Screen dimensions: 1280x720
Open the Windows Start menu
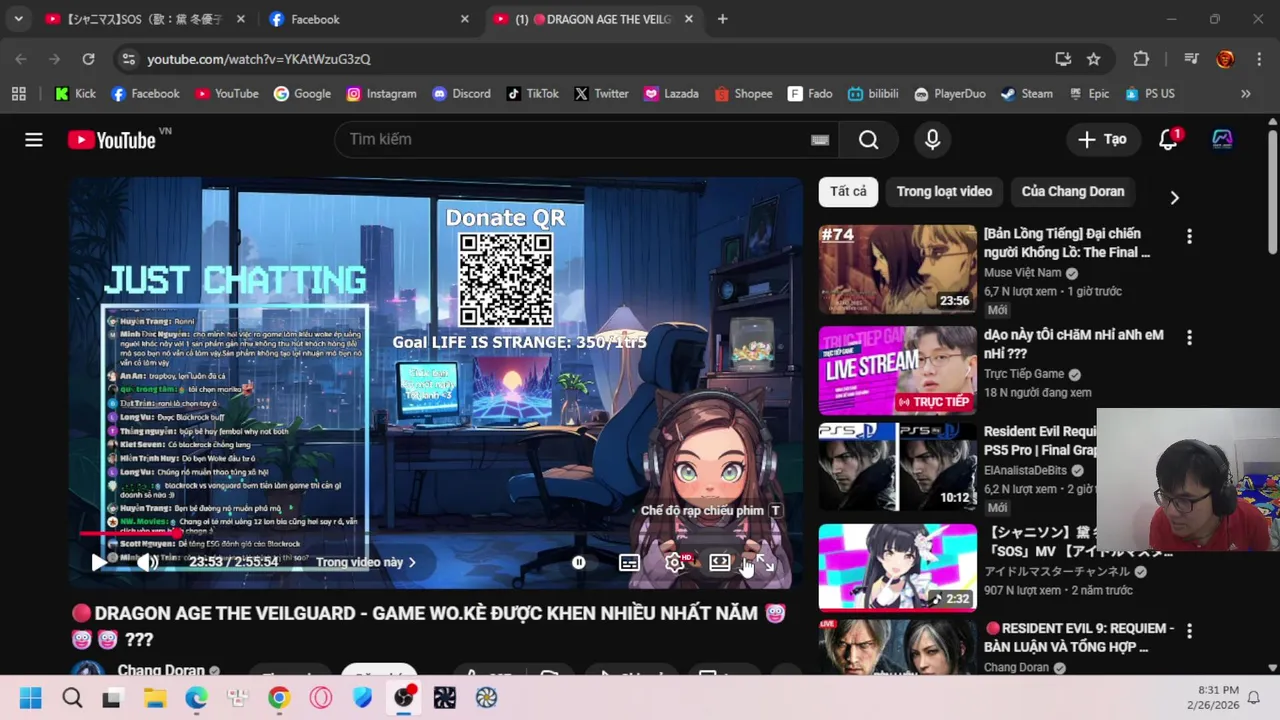click(31, 697)
